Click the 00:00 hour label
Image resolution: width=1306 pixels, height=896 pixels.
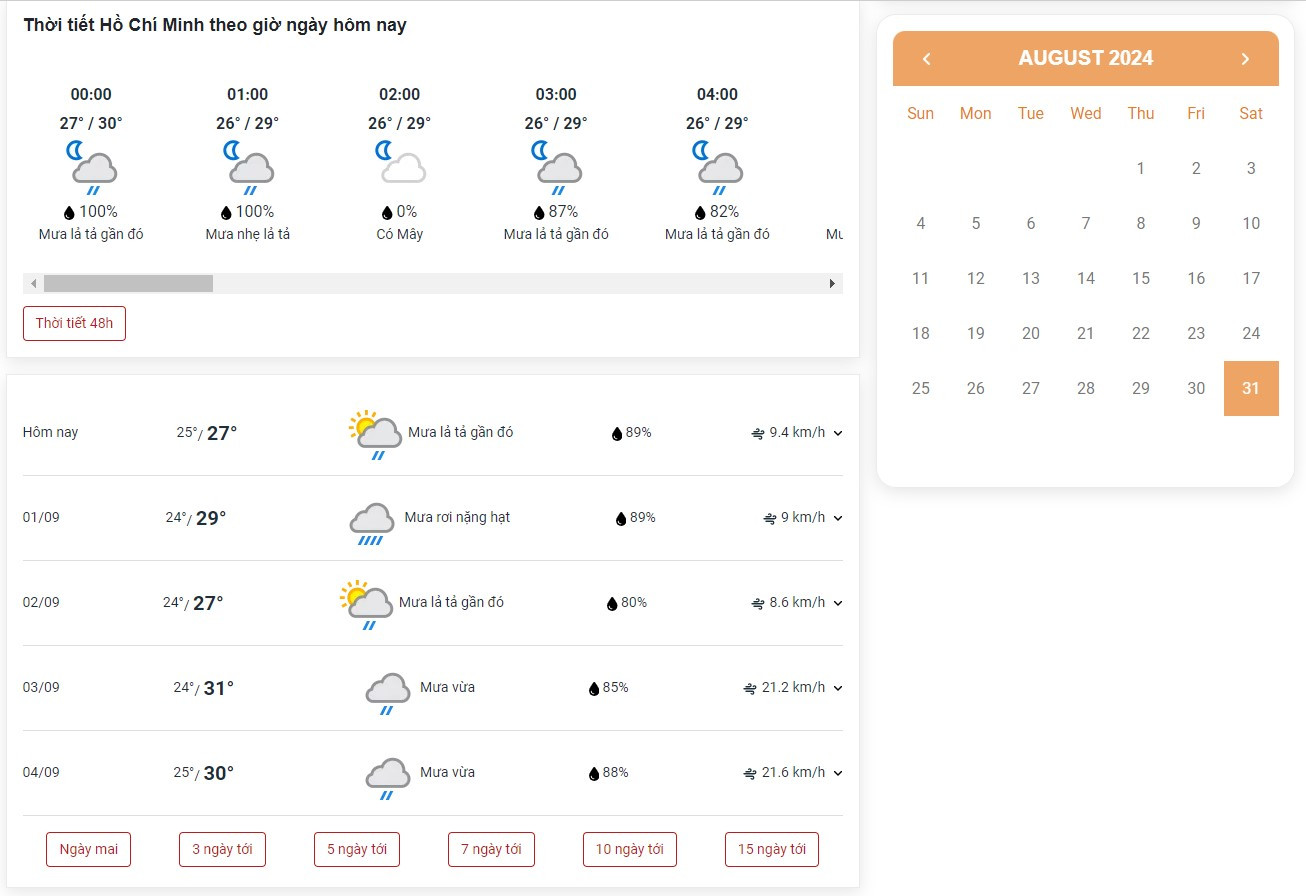pos(91,94)
